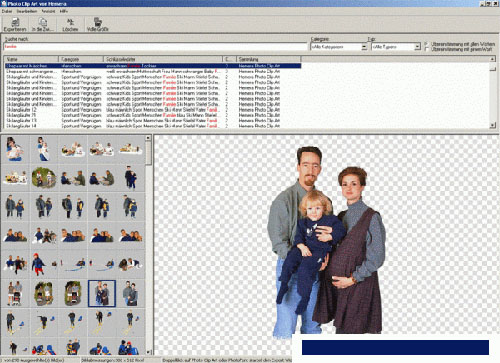Sort results by Sammlung column header
This screenshot has height=363, width=500.
269,59
